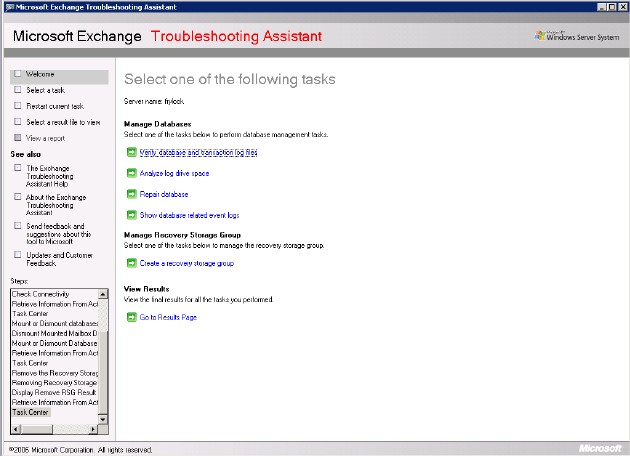Image resolution: width=630 pixels, height=456 pixels.
Task: Click the Steps list scroll right arrow
Action: 93,429
